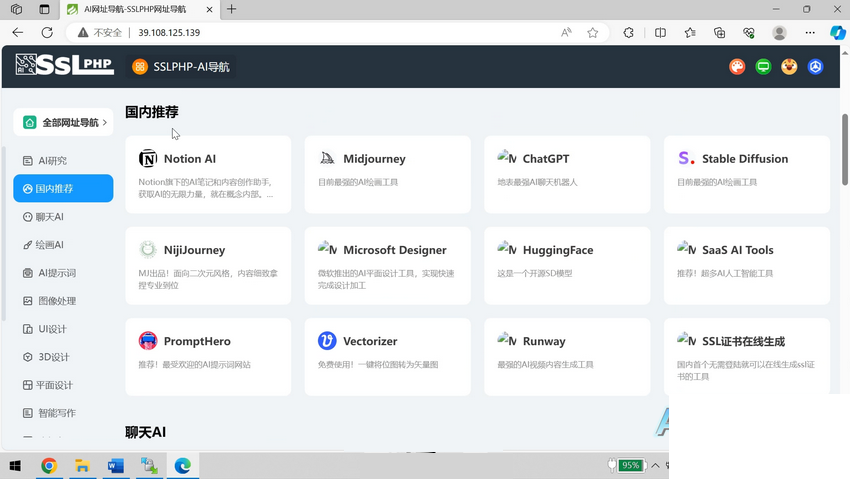Open UI设计 category in sidebar
Screen dimensions: 850x479
(x=63, y=329)
